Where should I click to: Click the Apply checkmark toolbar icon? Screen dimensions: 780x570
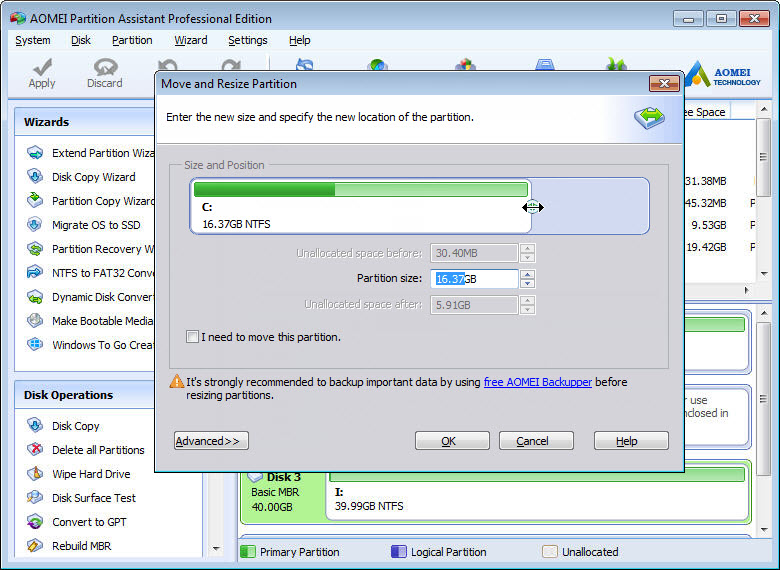click(x=42, y=67)
